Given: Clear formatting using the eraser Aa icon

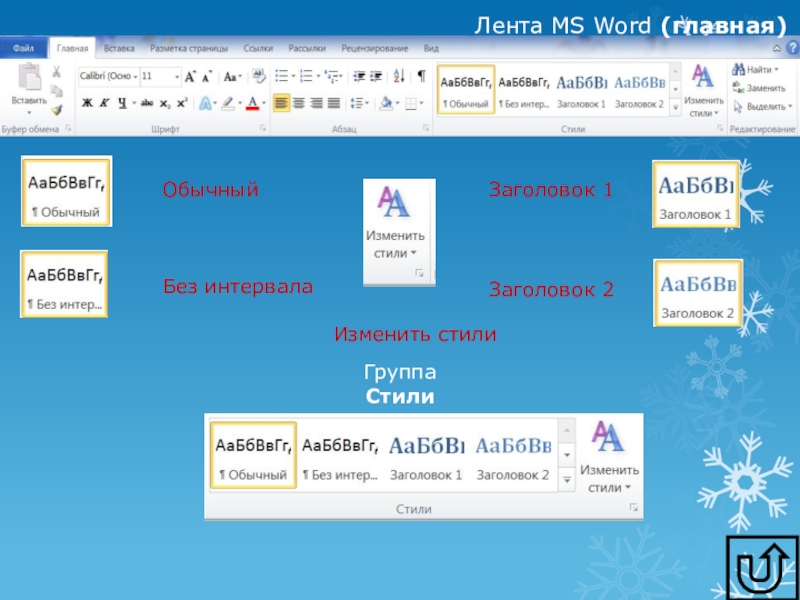Looking at the screenshot, I should click(x=259, y=76).
